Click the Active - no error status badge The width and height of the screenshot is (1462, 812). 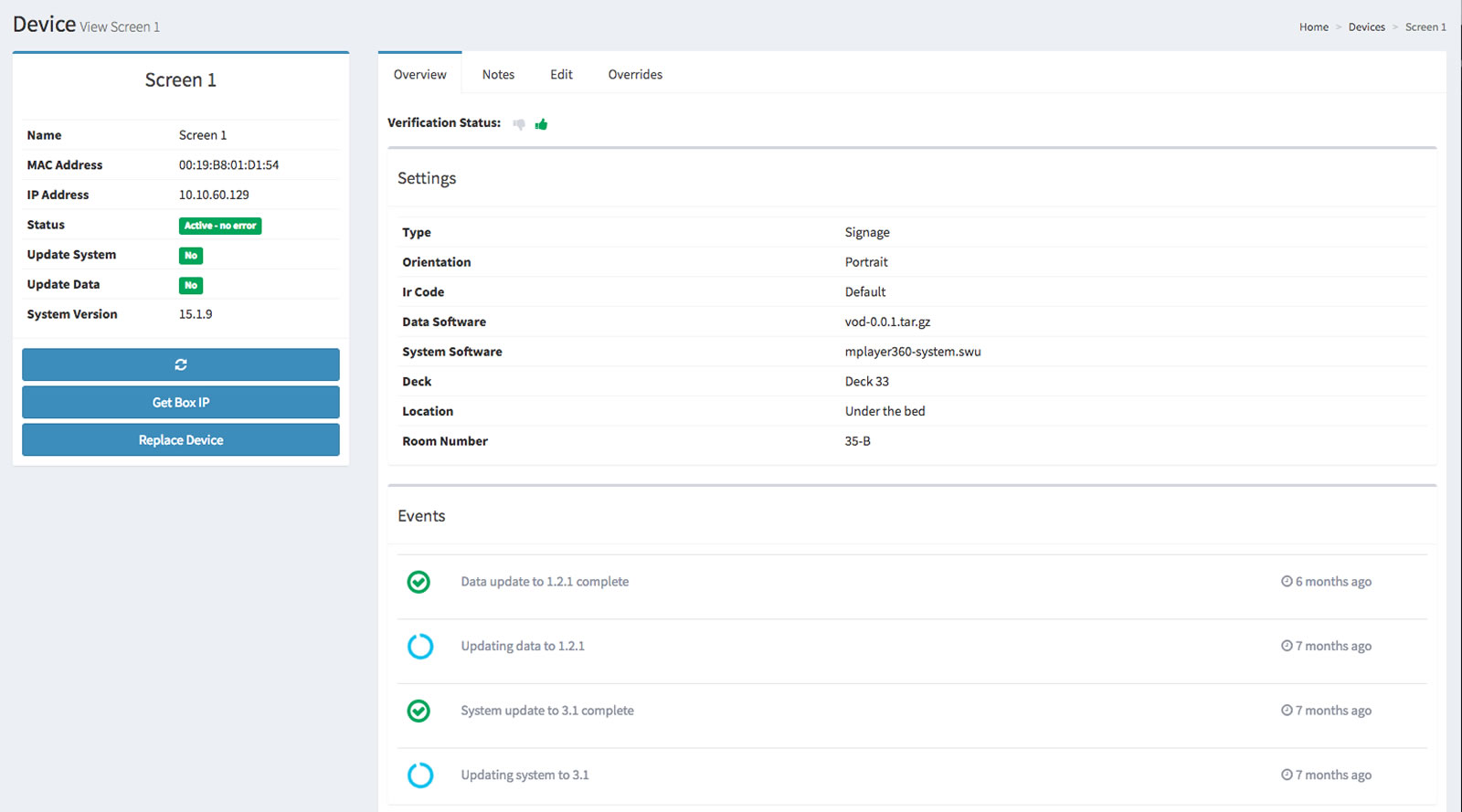220,226
